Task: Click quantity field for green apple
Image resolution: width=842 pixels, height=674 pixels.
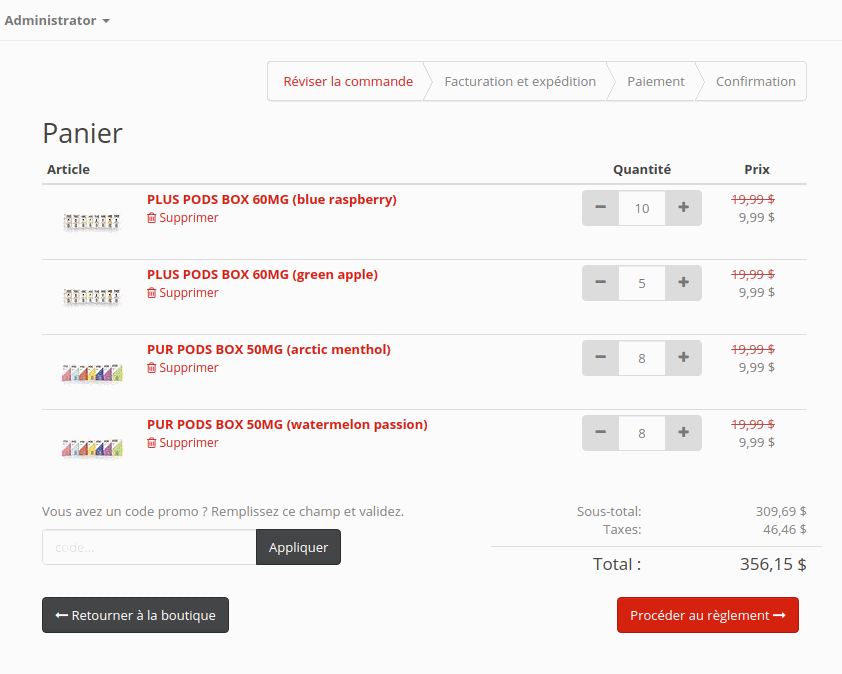Action: (x=642, y=283)
